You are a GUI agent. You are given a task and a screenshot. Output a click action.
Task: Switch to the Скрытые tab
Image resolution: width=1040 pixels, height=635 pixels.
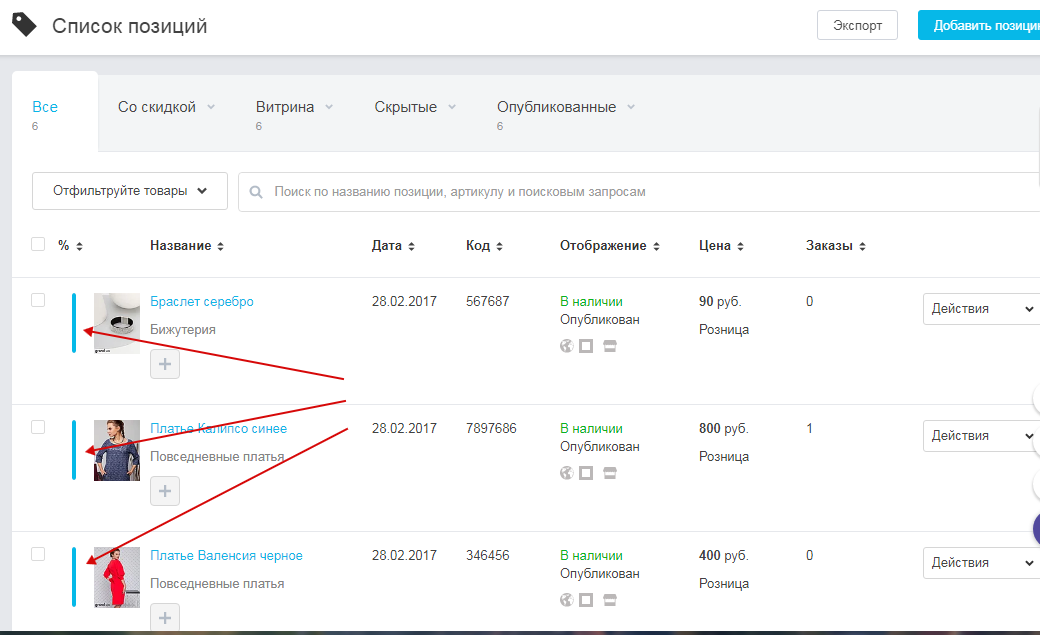405,107
